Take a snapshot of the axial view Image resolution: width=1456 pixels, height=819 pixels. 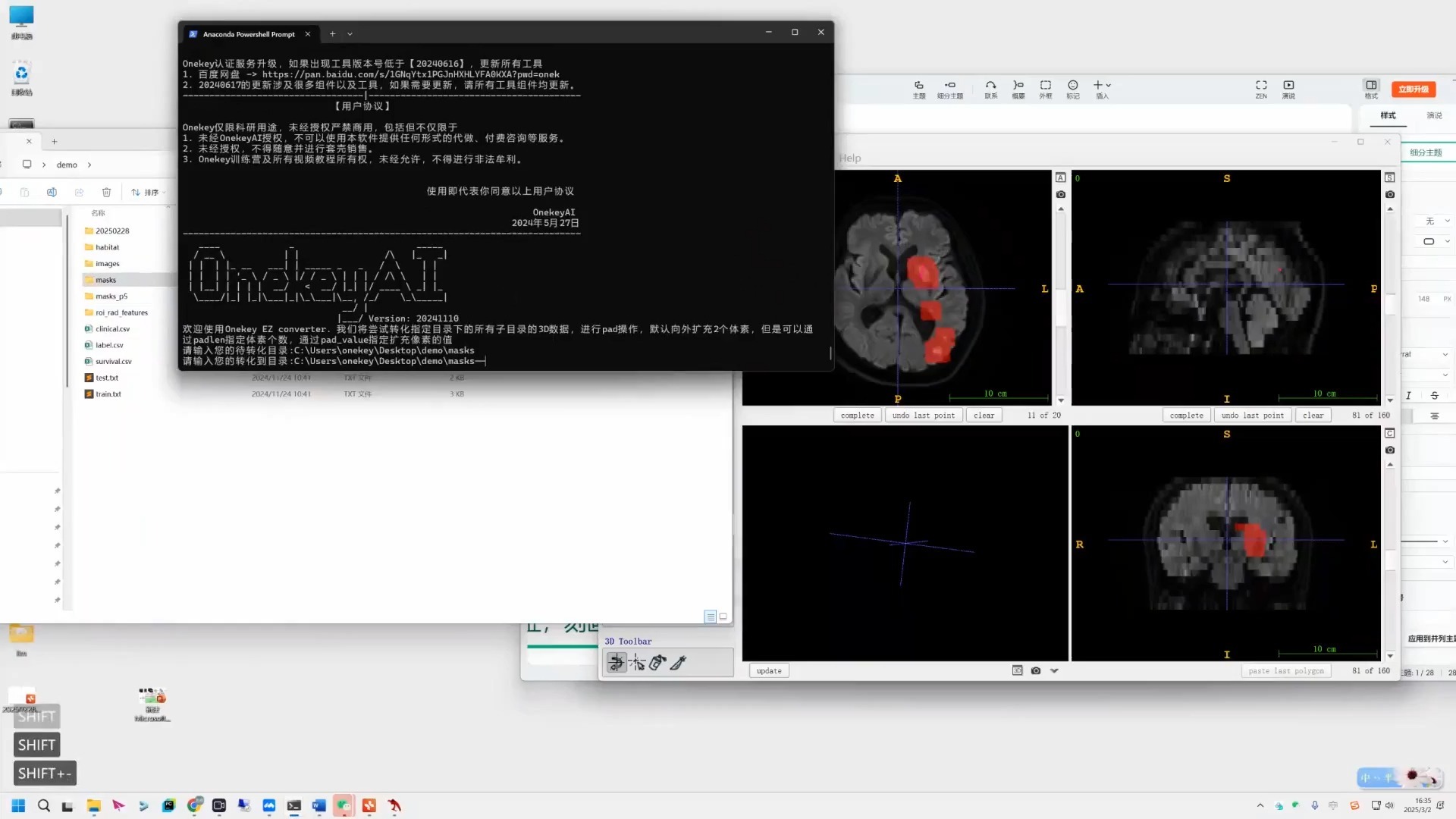1060,194
